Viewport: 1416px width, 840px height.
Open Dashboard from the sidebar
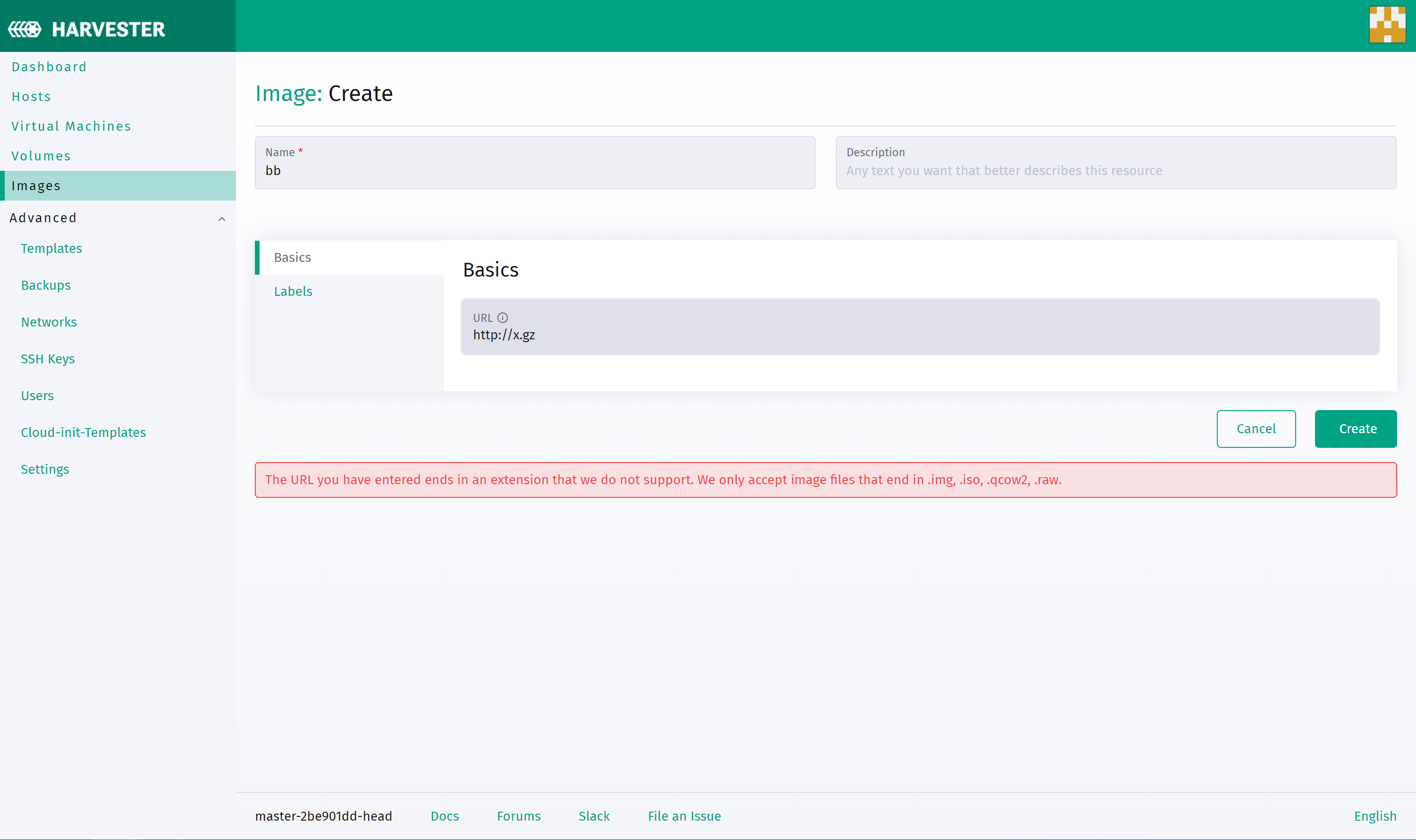(49, 67)
